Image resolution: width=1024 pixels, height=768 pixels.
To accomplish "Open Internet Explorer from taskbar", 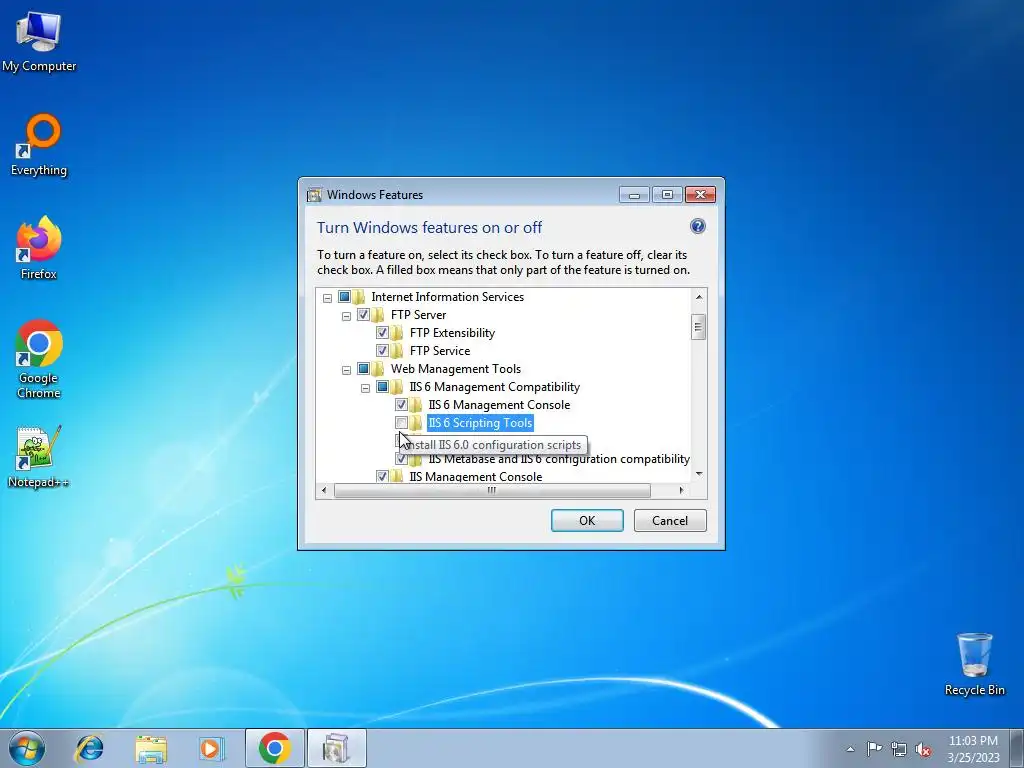I will (x=89, y=748).
